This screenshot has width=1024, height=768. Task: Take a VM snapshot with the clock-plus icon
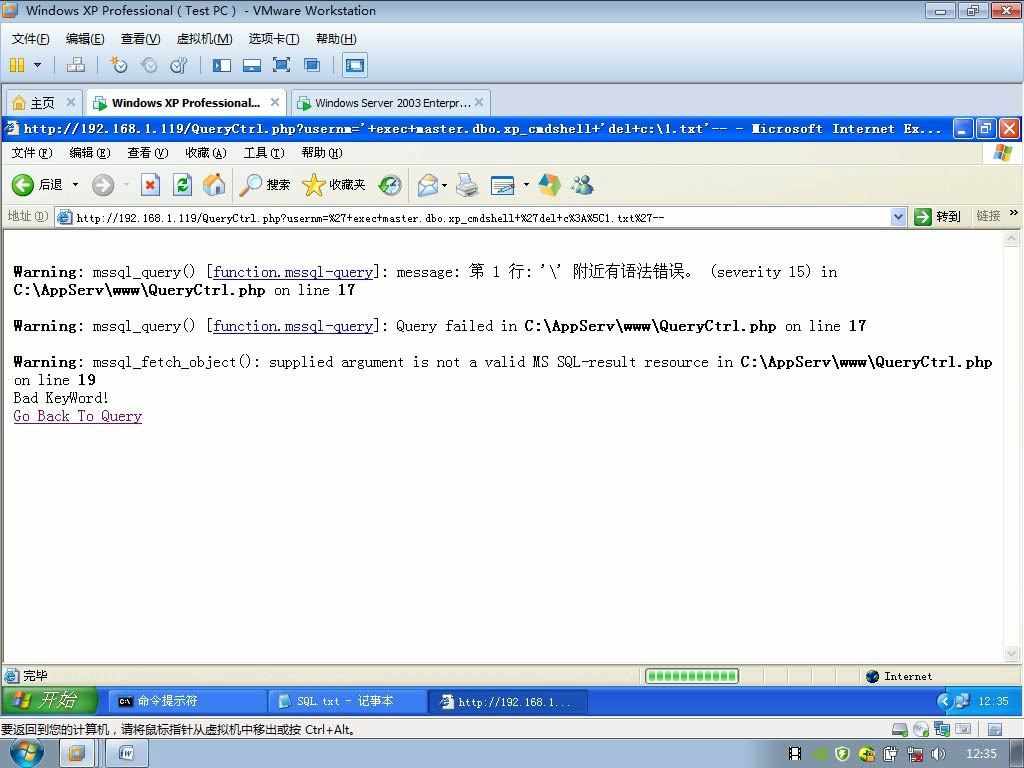click(118, 65)
